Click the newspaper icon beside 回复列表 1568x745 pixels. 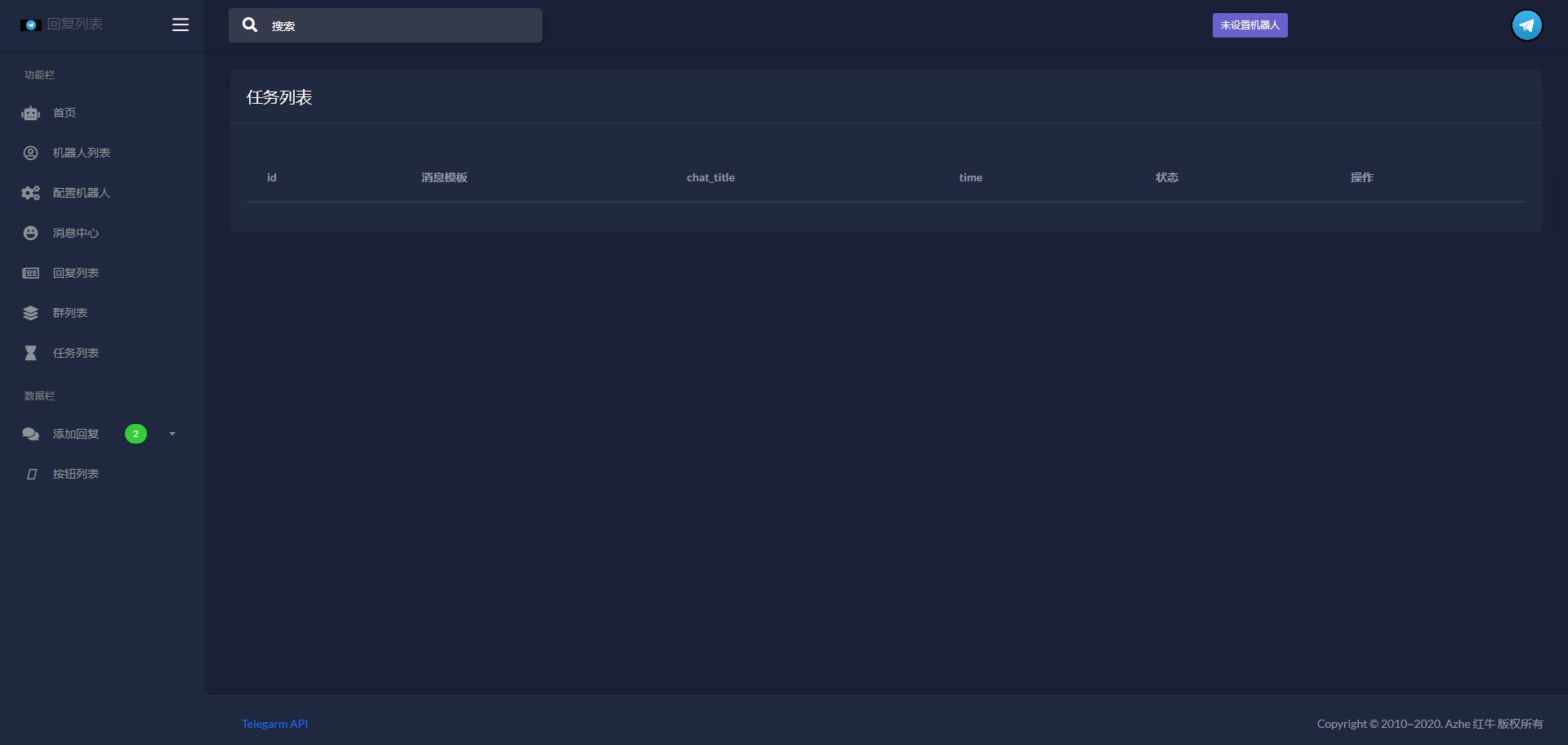tap(31, 273)
